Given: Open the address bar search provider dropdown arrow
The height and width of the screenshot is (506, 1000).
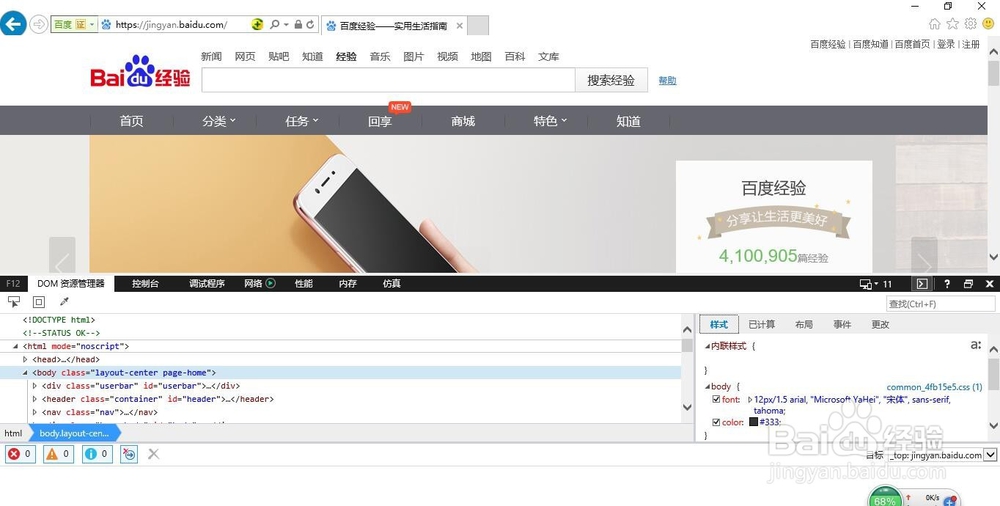Looking at the screenshot, I should pos(286,24).
